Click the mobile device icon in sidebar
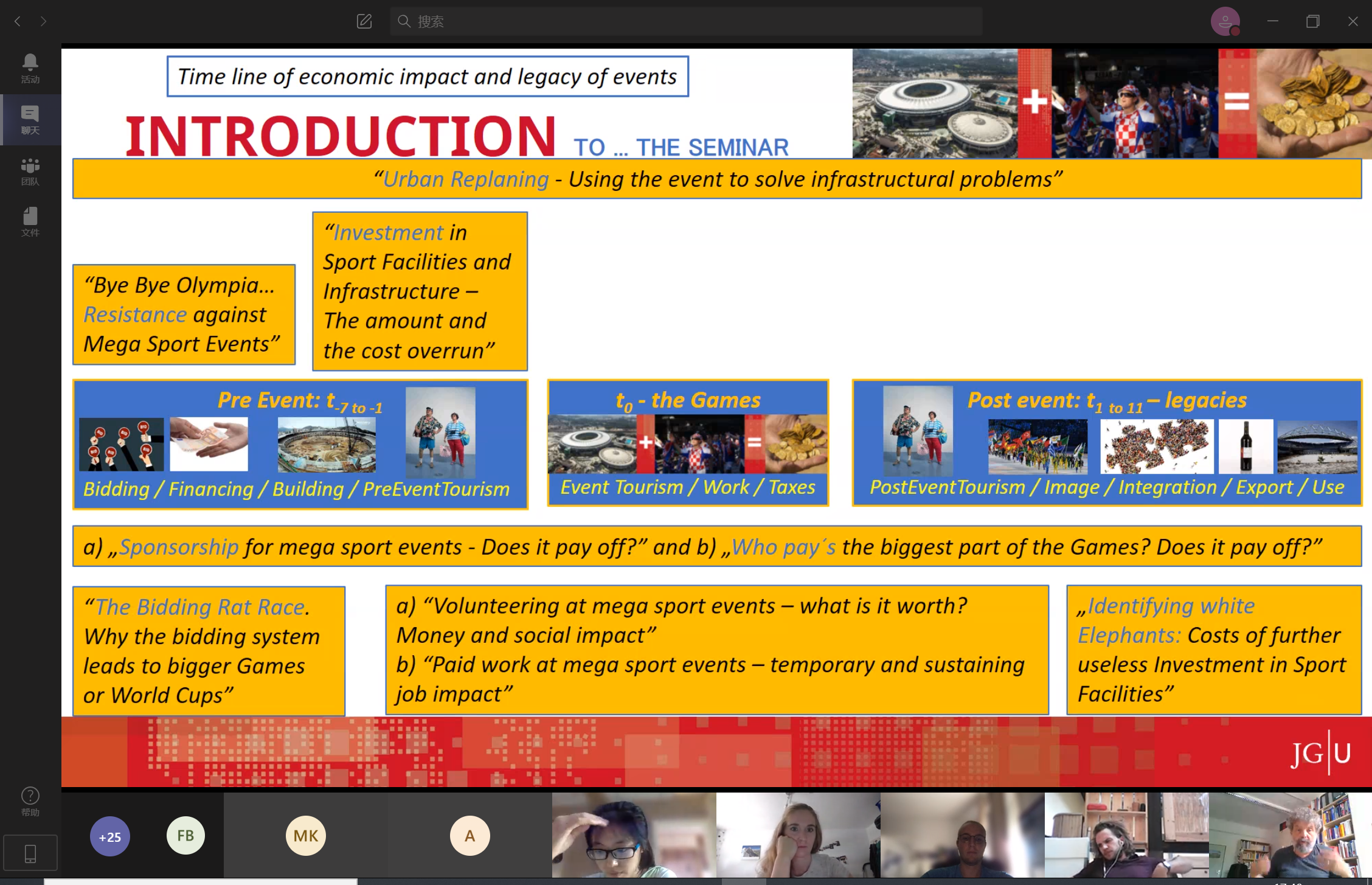This screenshot has height=885, width=1372. [30, 853]
